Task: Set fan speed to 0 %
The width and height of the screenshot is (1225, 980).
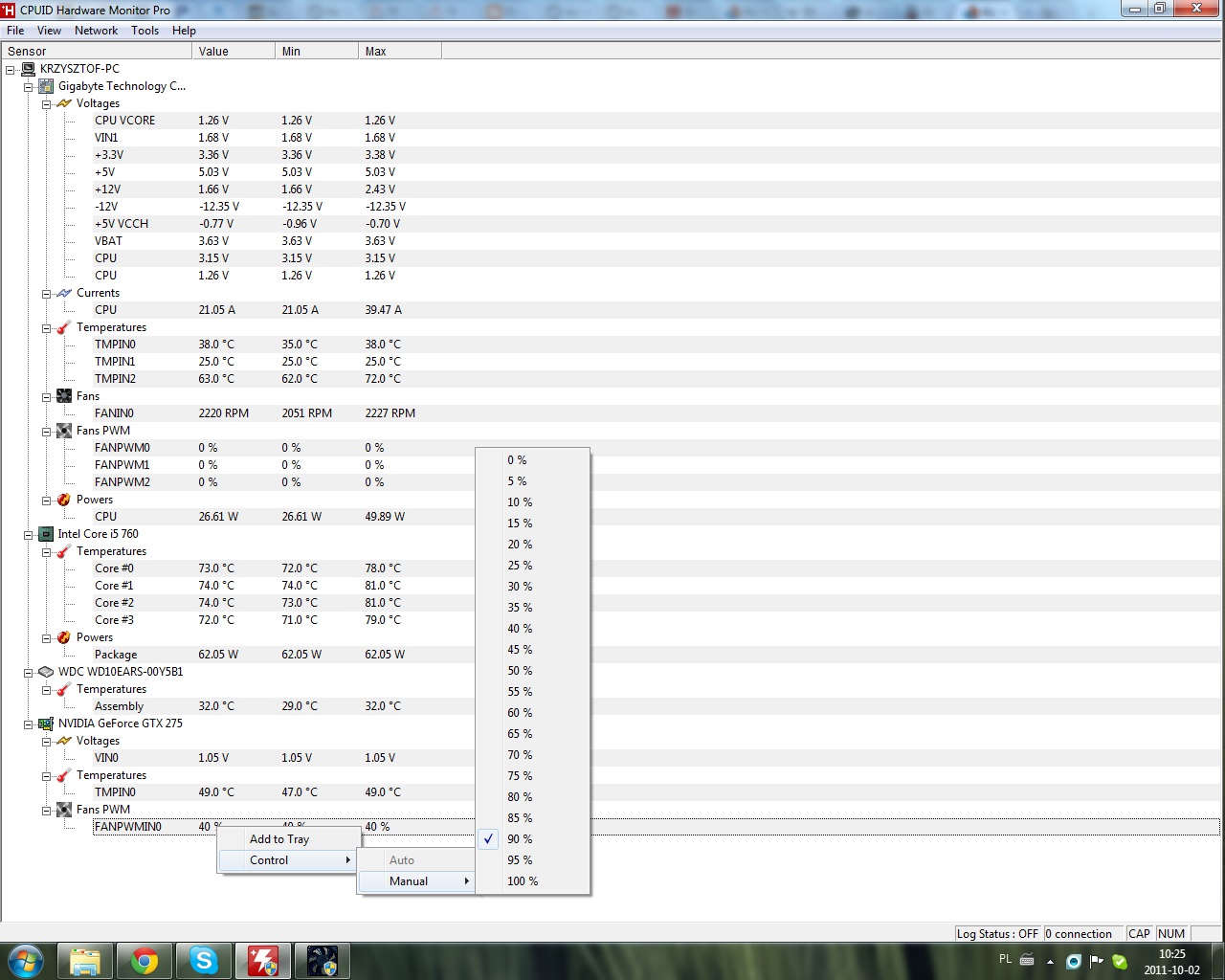Action: (532, 460)
